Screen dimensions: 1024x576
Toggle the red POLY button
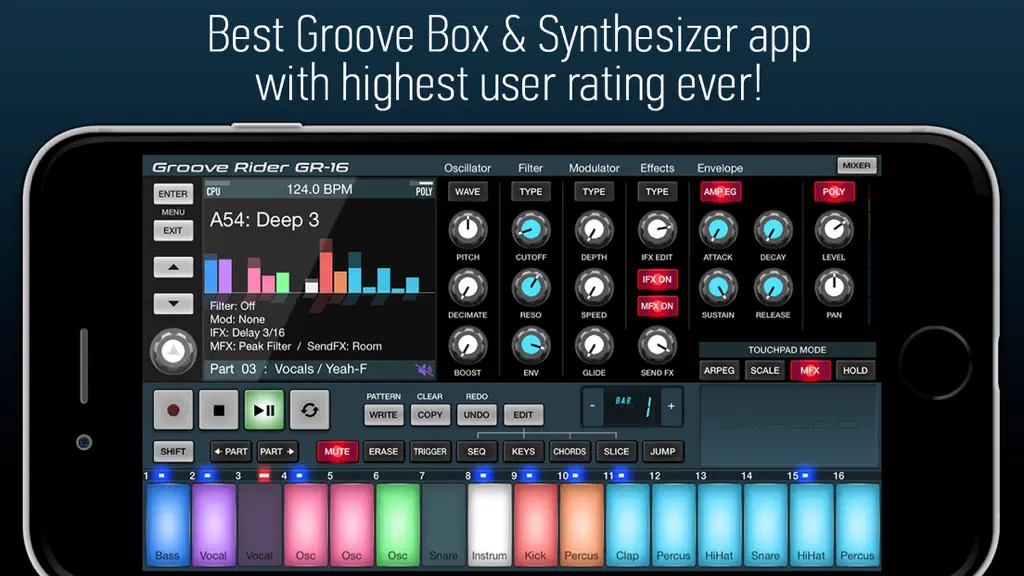(x=834, y=191)
